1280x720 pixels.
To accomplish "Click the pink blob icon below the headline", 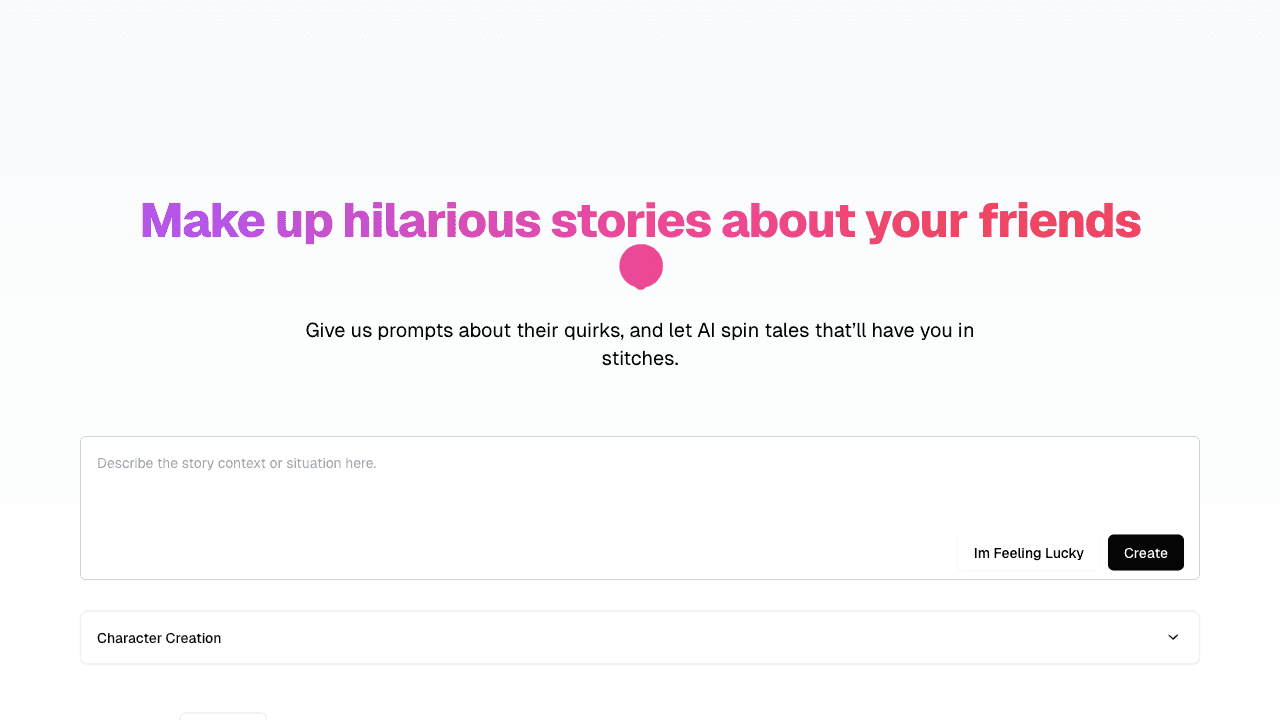I will click(641, 267).
